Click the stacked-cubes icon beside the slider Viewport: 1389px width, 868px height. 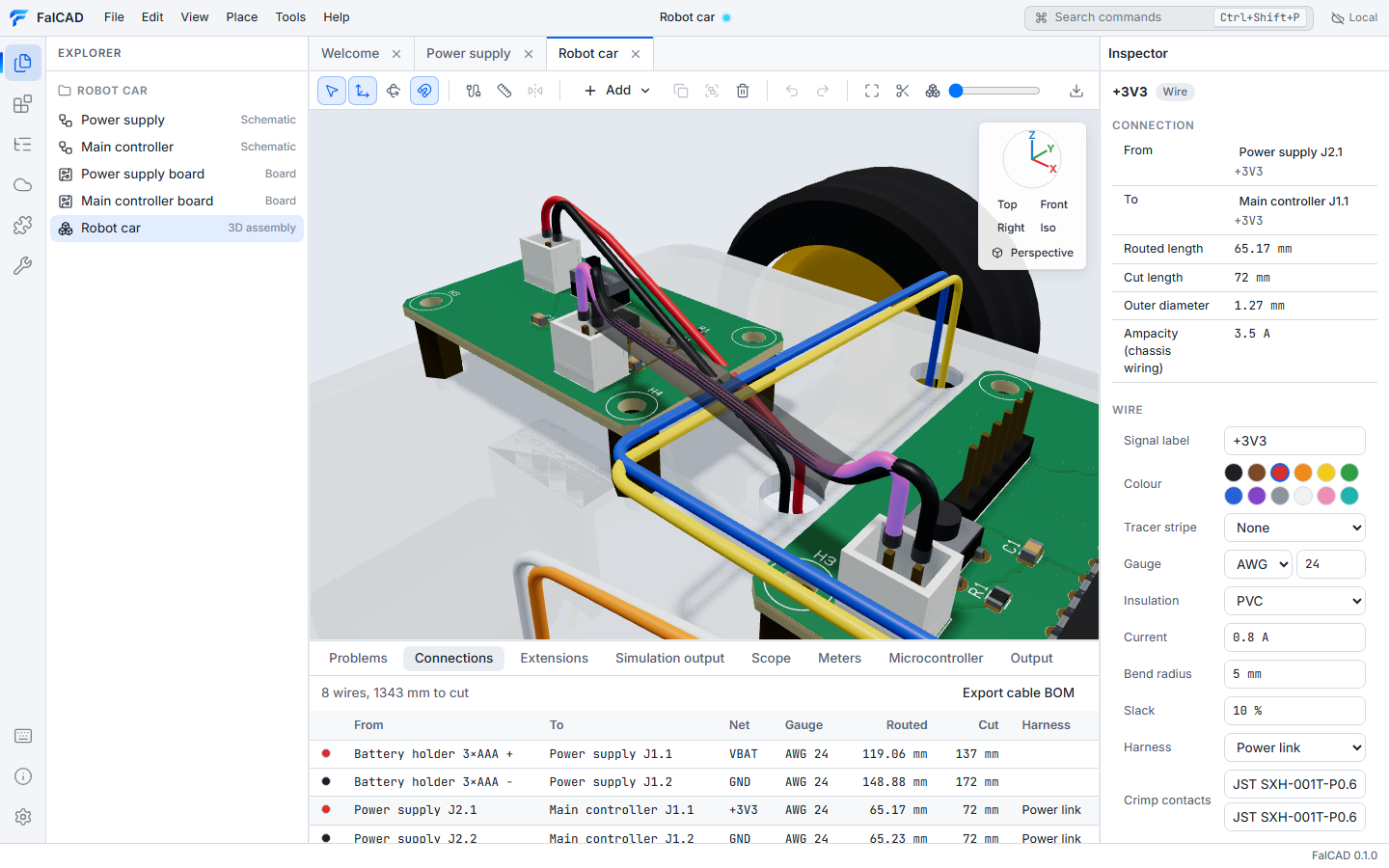tap(933, 91)
